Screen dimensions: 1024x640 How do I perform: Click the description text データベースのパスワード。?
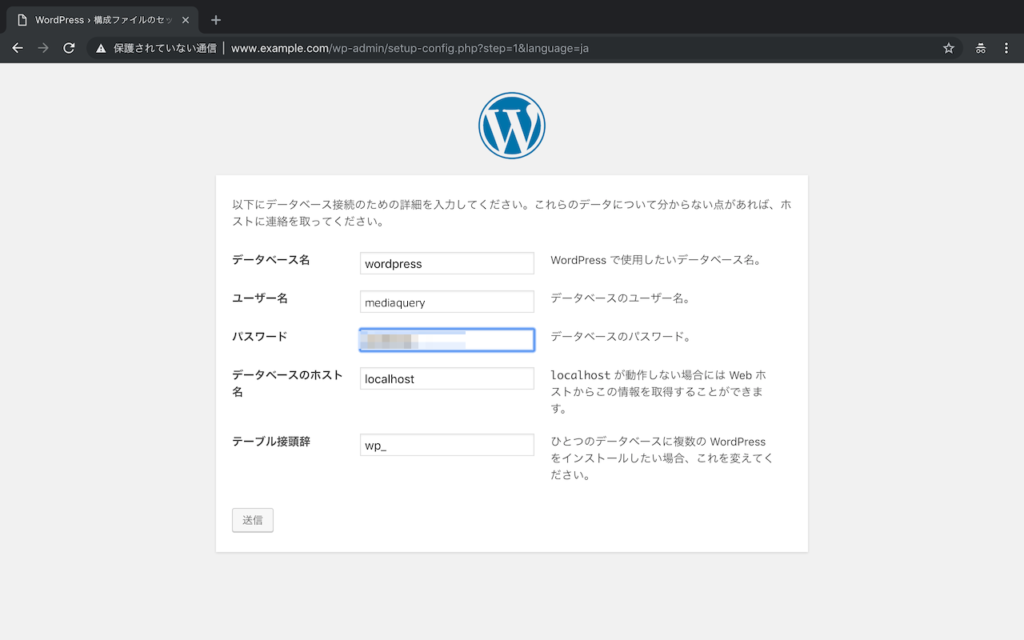pyautogui.click(x=621, y=336)
